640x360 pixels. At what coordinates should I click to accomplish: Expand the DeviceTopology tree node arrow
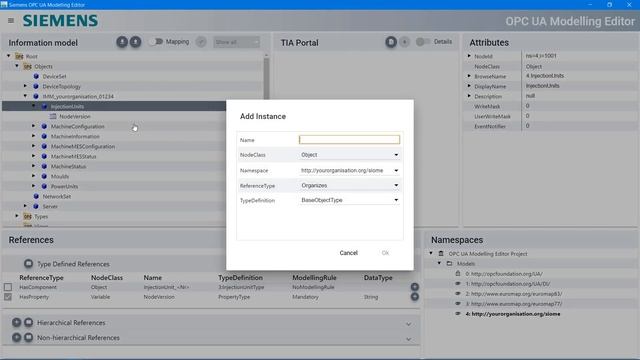click(x=25, y=86)
